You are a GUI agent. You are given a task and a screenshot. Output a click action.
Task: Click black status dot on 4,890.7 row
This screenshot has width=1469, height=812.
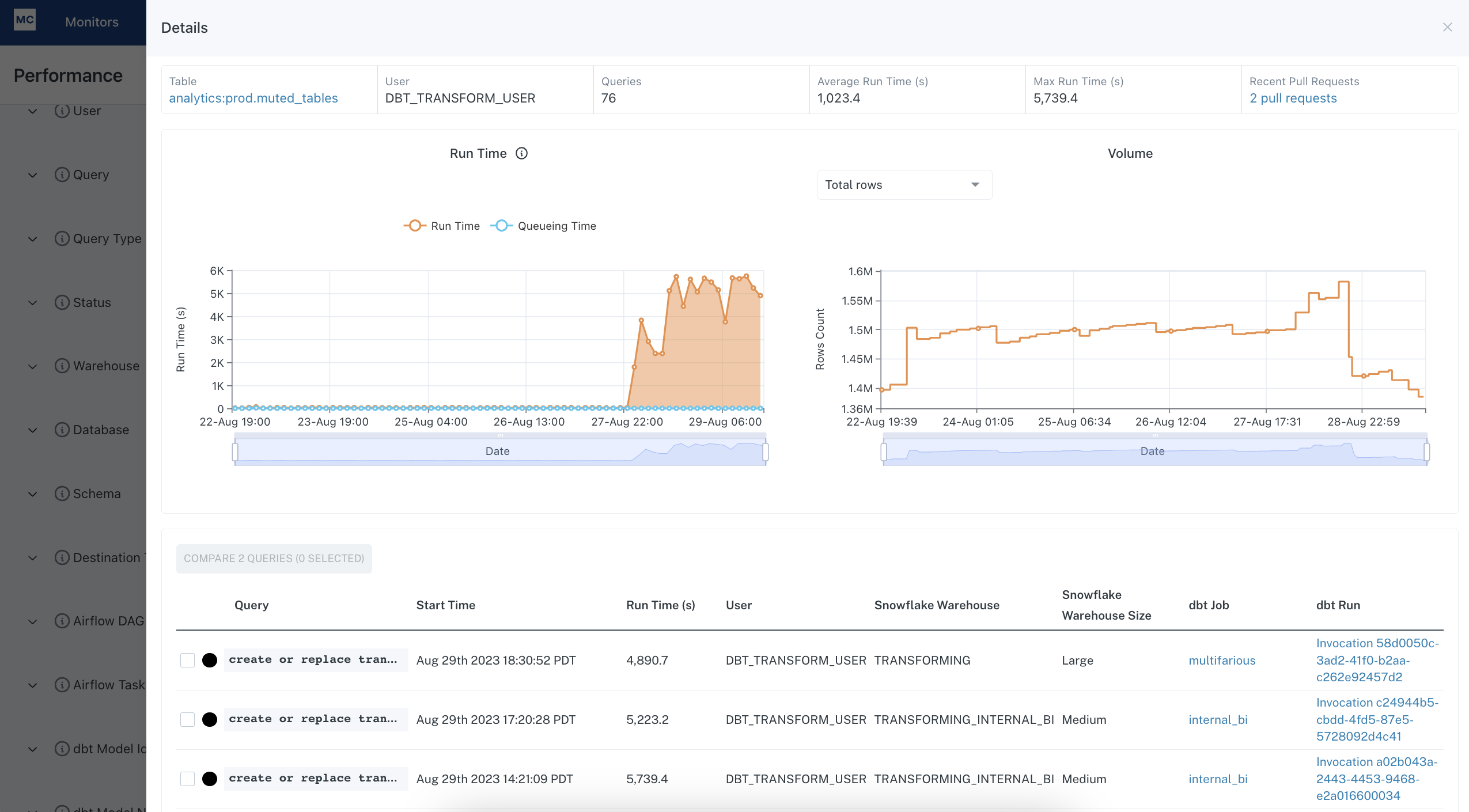(x=210, y=660)
